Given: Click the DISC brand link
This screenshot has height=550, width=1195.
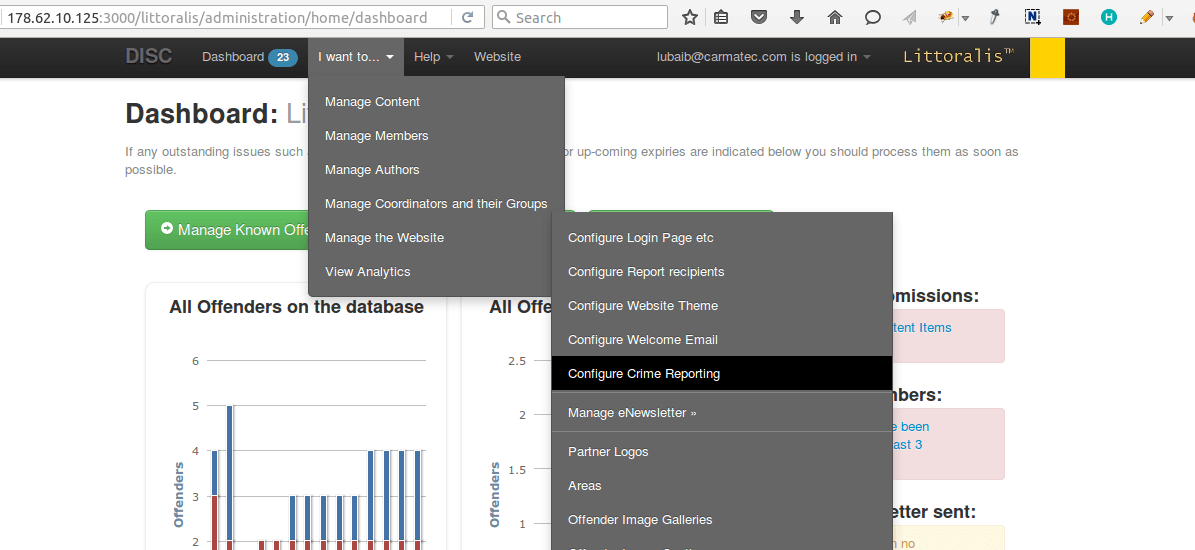Looking at the screenshot, I should tap(149, 56).
